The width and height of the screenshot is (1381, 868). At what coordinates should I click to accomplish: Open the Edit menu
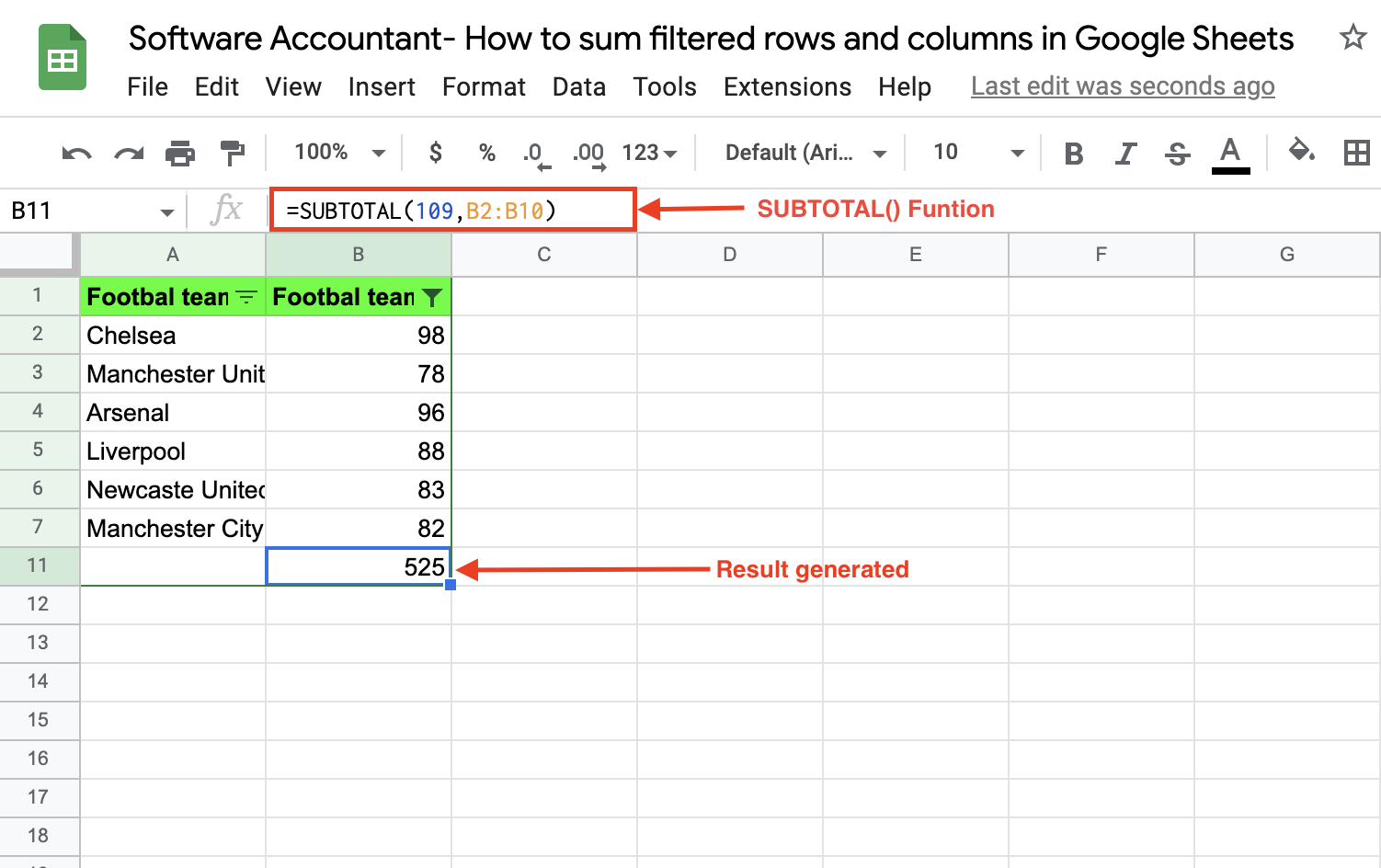216,87
